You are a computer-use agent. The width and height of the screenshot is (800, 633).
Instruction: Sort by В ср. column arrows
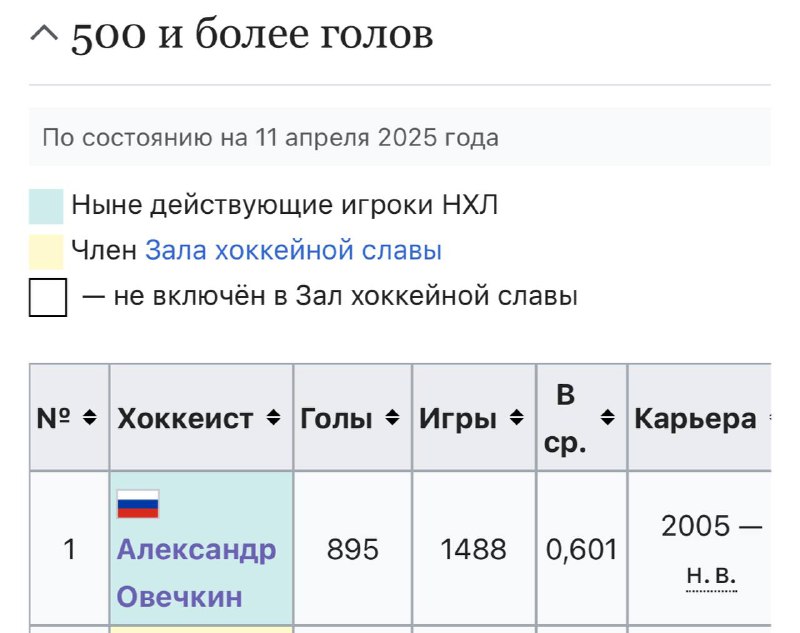[608, 417]
